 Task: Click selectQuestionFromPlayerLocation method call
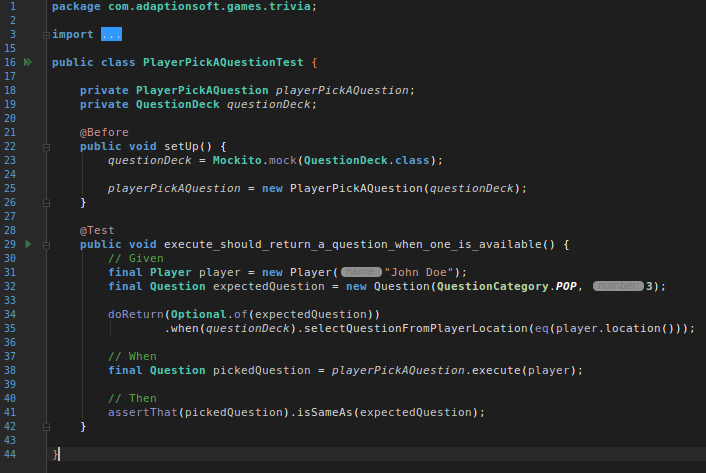coord(416,328)
